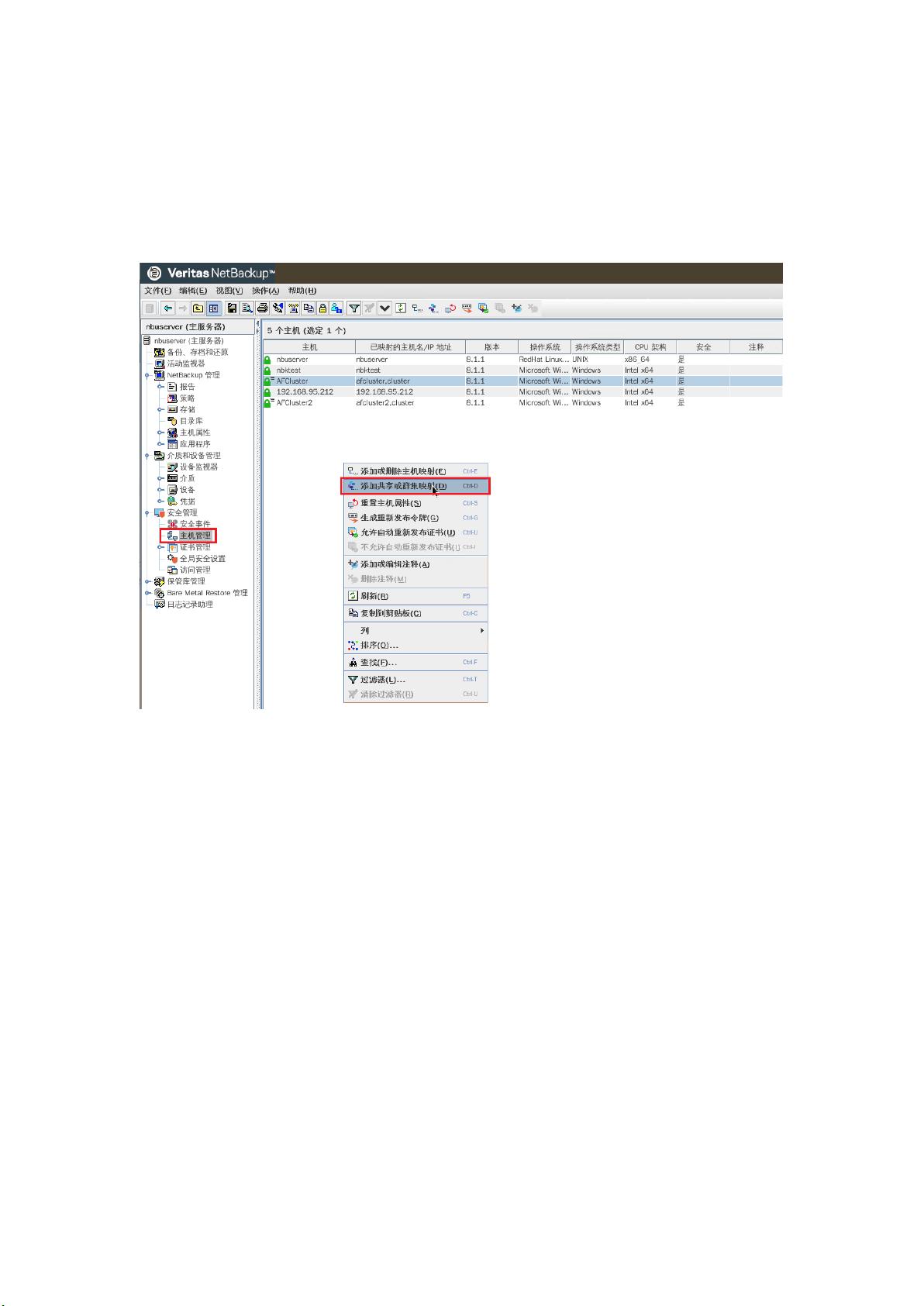Viewport: 924px width, 1306px height.
Task: Click the padlock toolbar icon
Action: click(322, 308)
